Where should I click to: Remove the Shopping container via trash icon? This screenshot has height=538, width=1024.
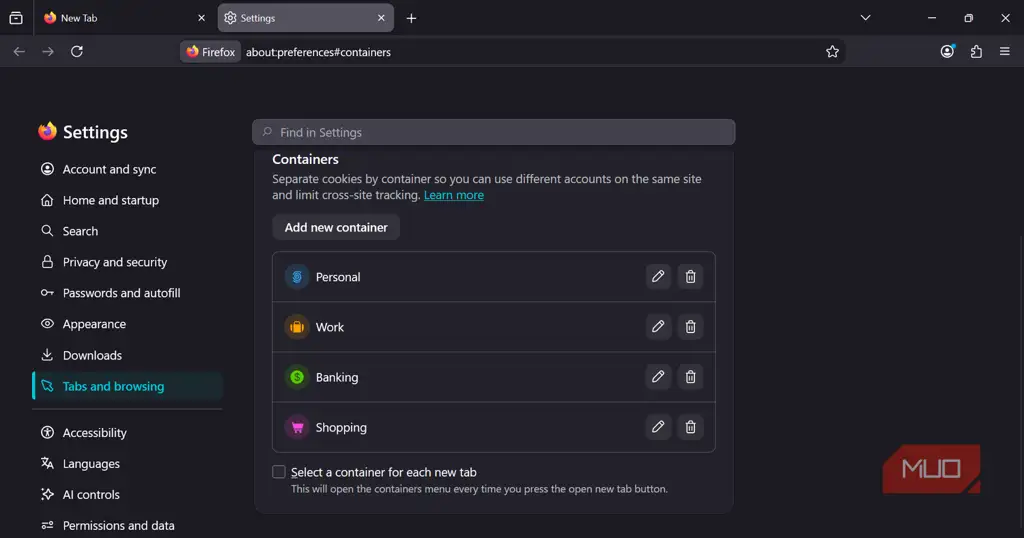[690, 427]
